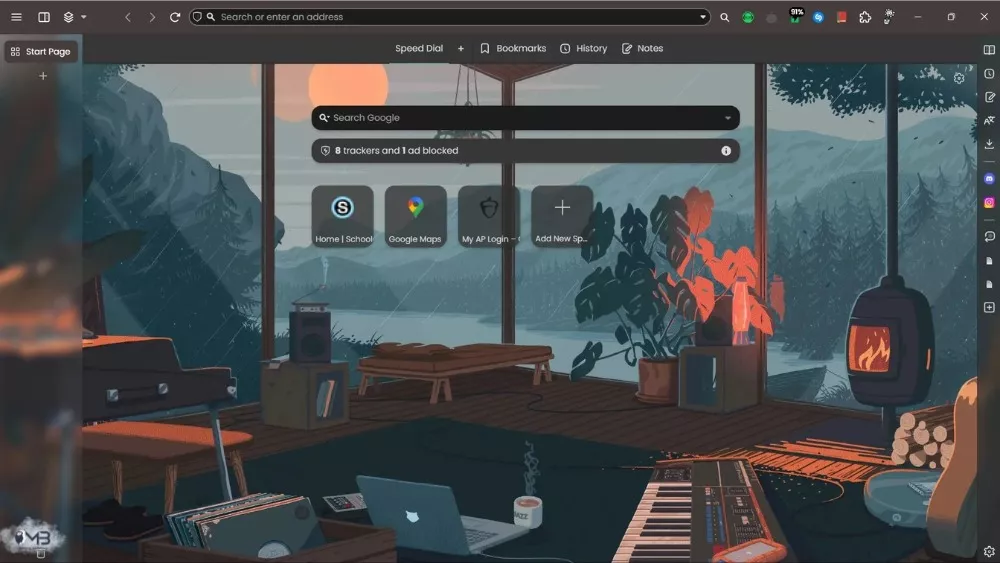Switch to the History tab

583,48
